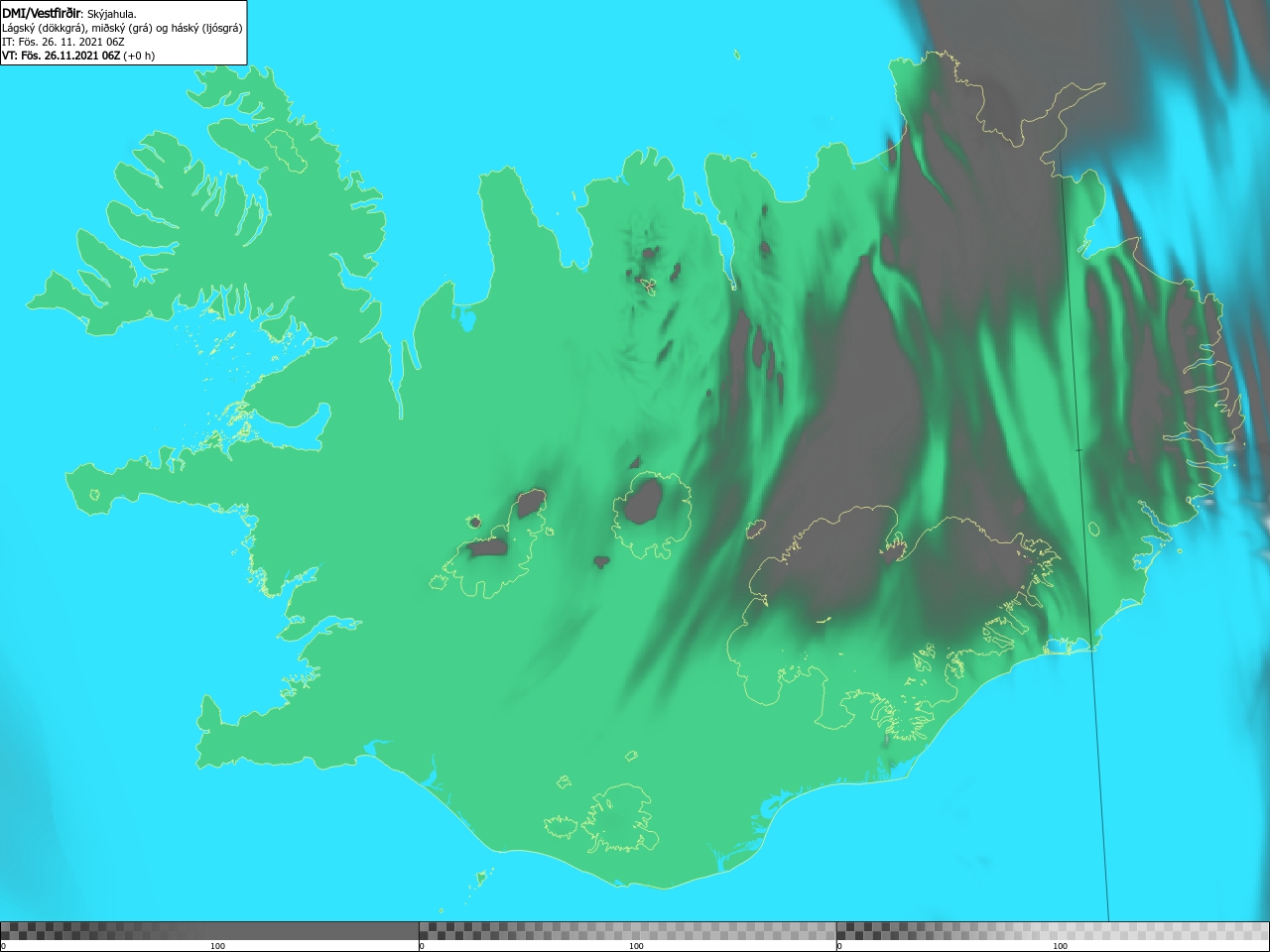Screen dimensions: 1270x952
Task: Click the light gray high-cloud color scale
Action: point(1053,931)
